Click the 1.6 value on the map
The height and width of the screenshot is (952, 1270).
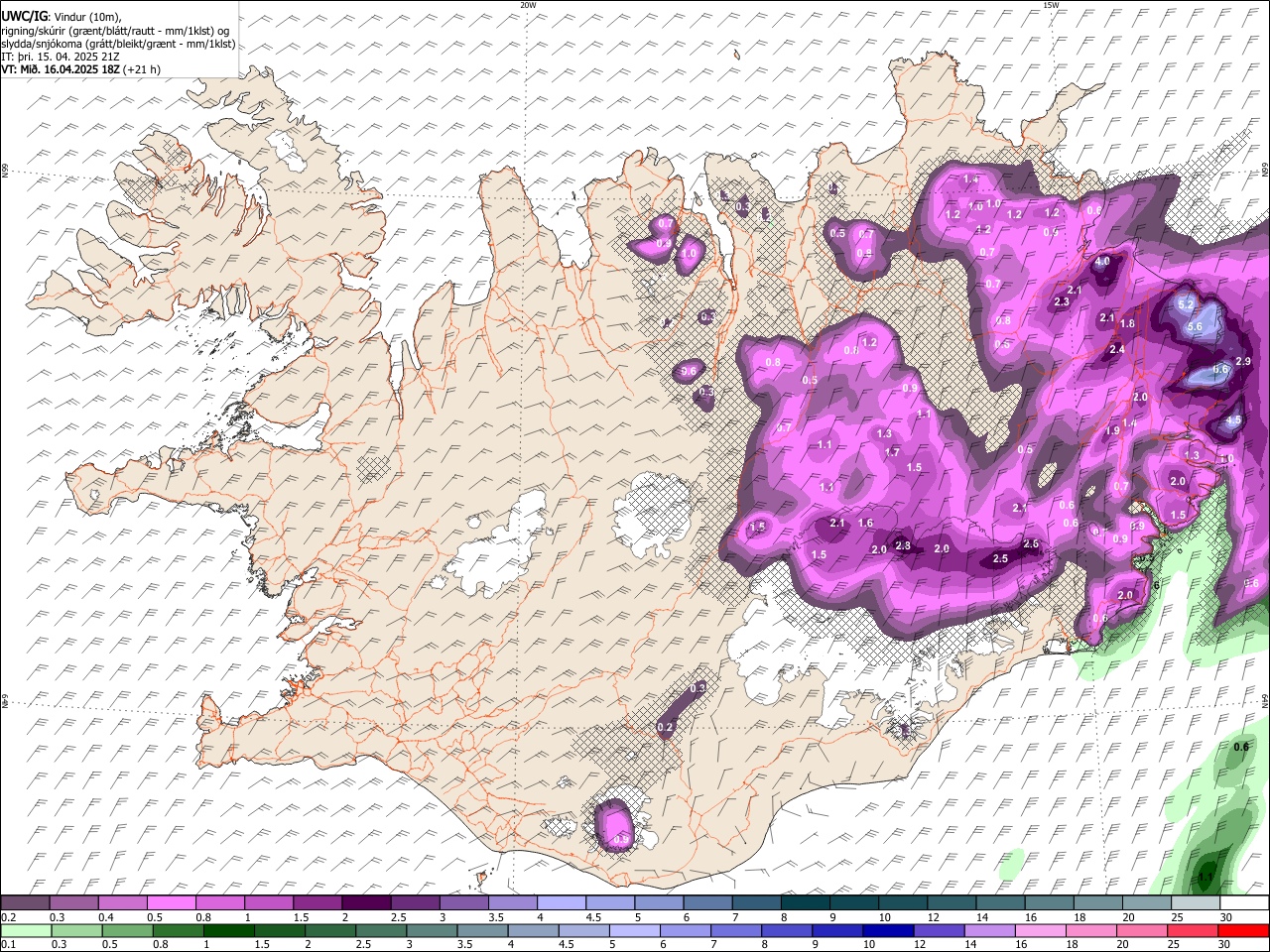point(865,524)
